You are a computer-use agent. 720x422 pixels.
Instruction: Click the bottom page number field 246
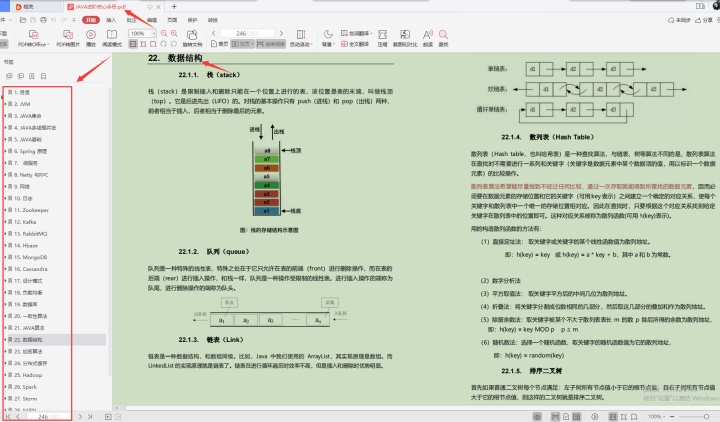48,416
